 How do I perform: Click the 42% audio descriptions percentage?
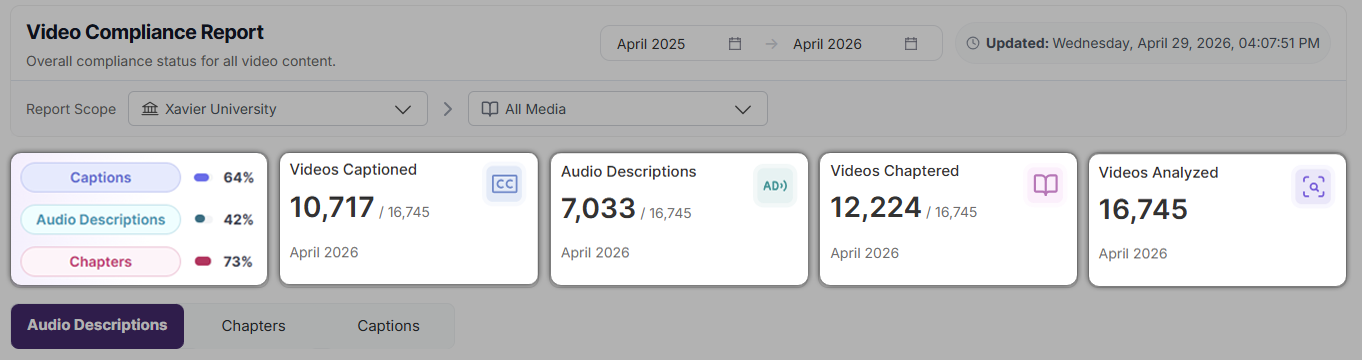pos(239,219)
